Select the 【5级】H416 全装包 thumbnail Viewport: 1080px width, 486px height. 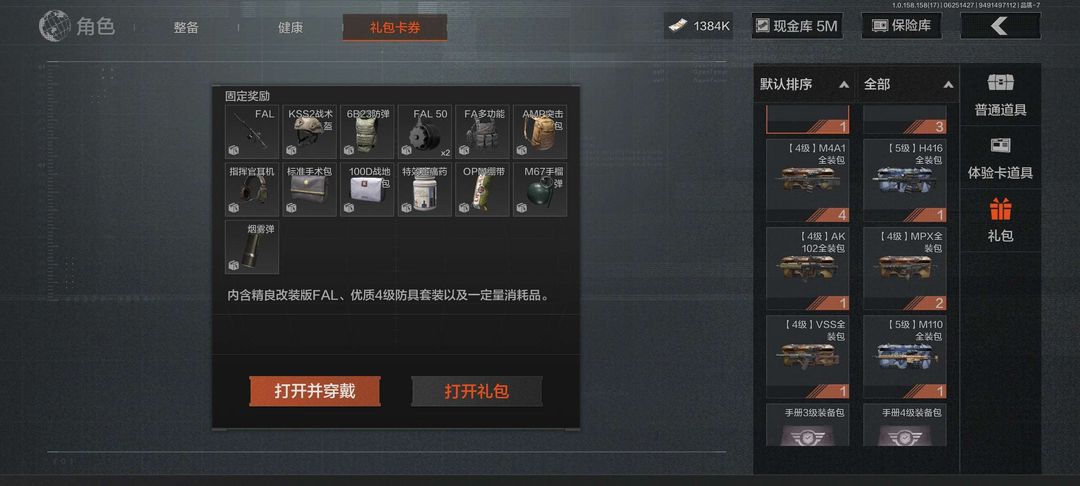click(904, 180)
